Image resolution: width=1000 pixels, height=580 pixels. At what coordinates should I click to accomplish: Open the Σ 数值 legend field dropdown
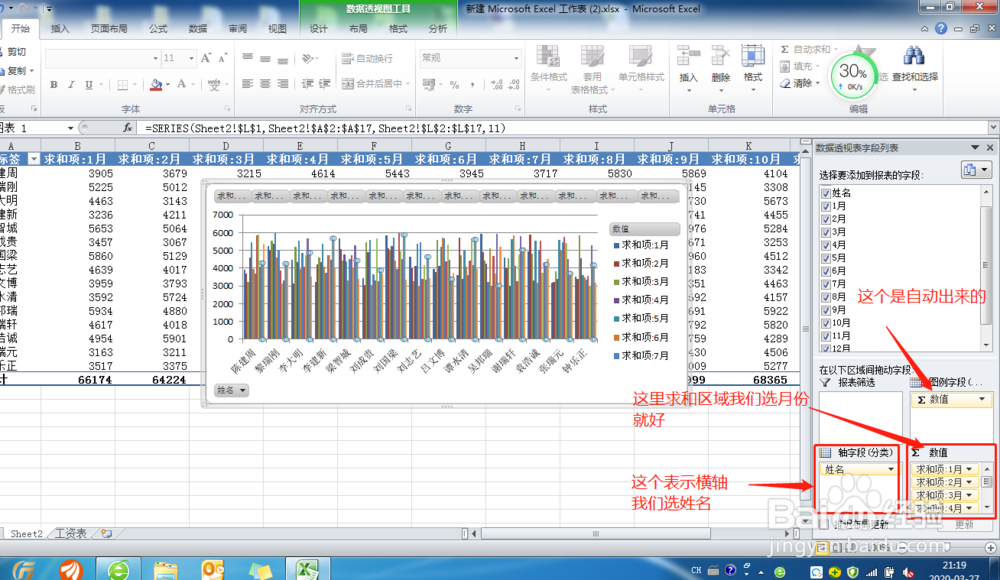tap(982, 399)
